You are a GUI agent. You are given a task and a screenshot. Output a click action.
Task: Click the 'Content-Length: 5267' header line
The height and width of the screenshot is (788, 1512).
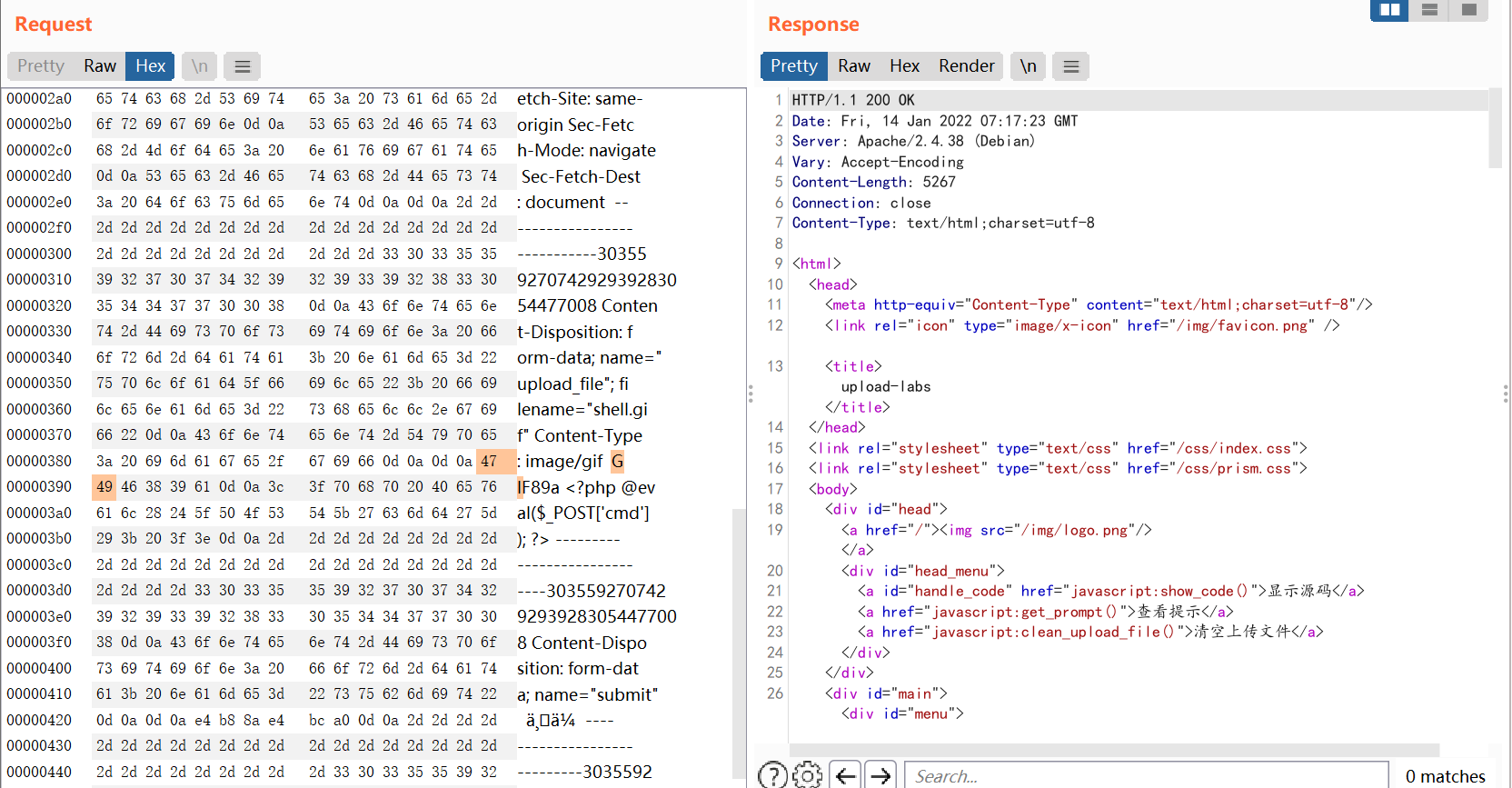[x=874, y=182]
